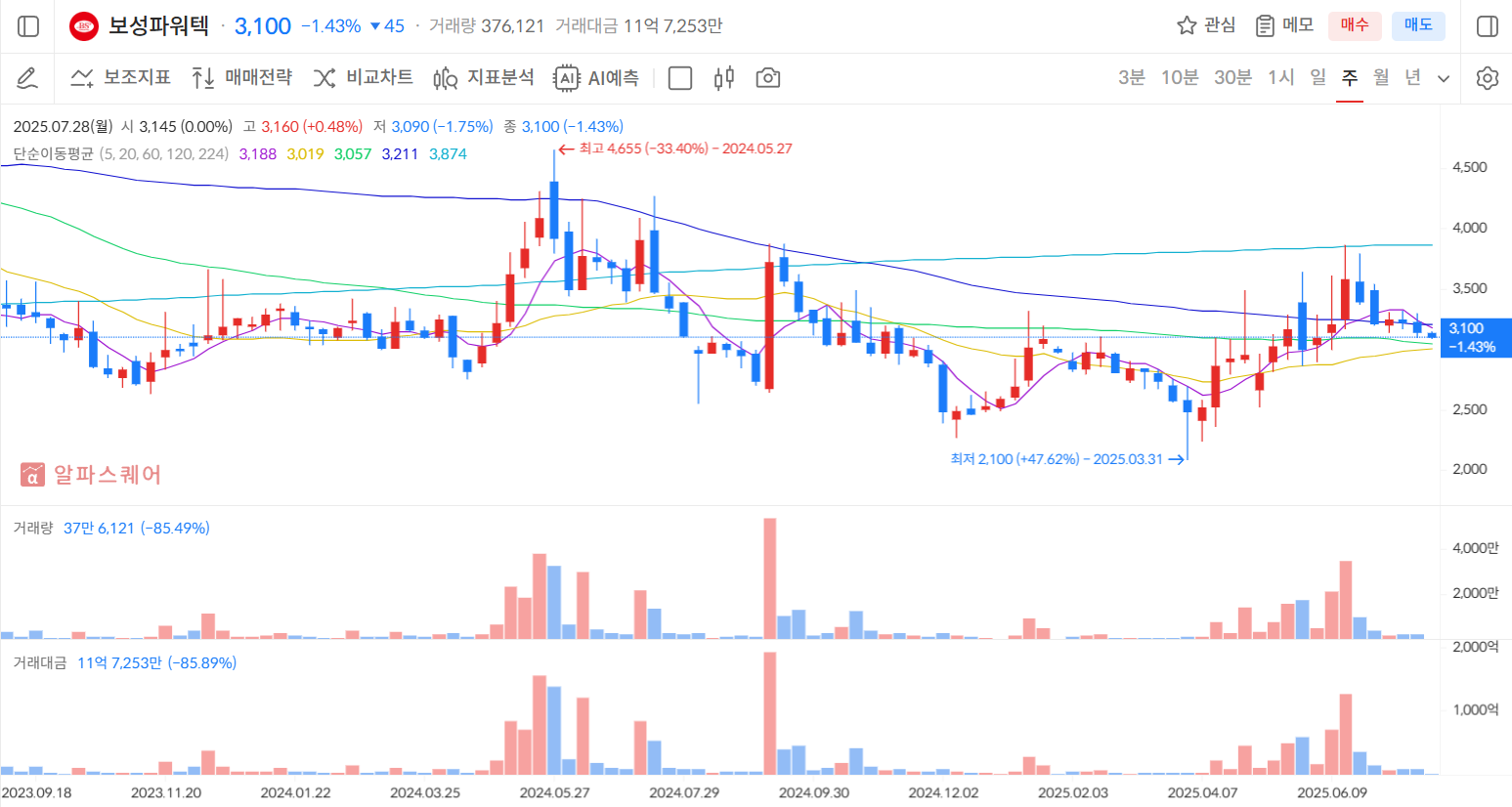
Task: Click the 20-period MA value 3,019
Action: point(305,154)
